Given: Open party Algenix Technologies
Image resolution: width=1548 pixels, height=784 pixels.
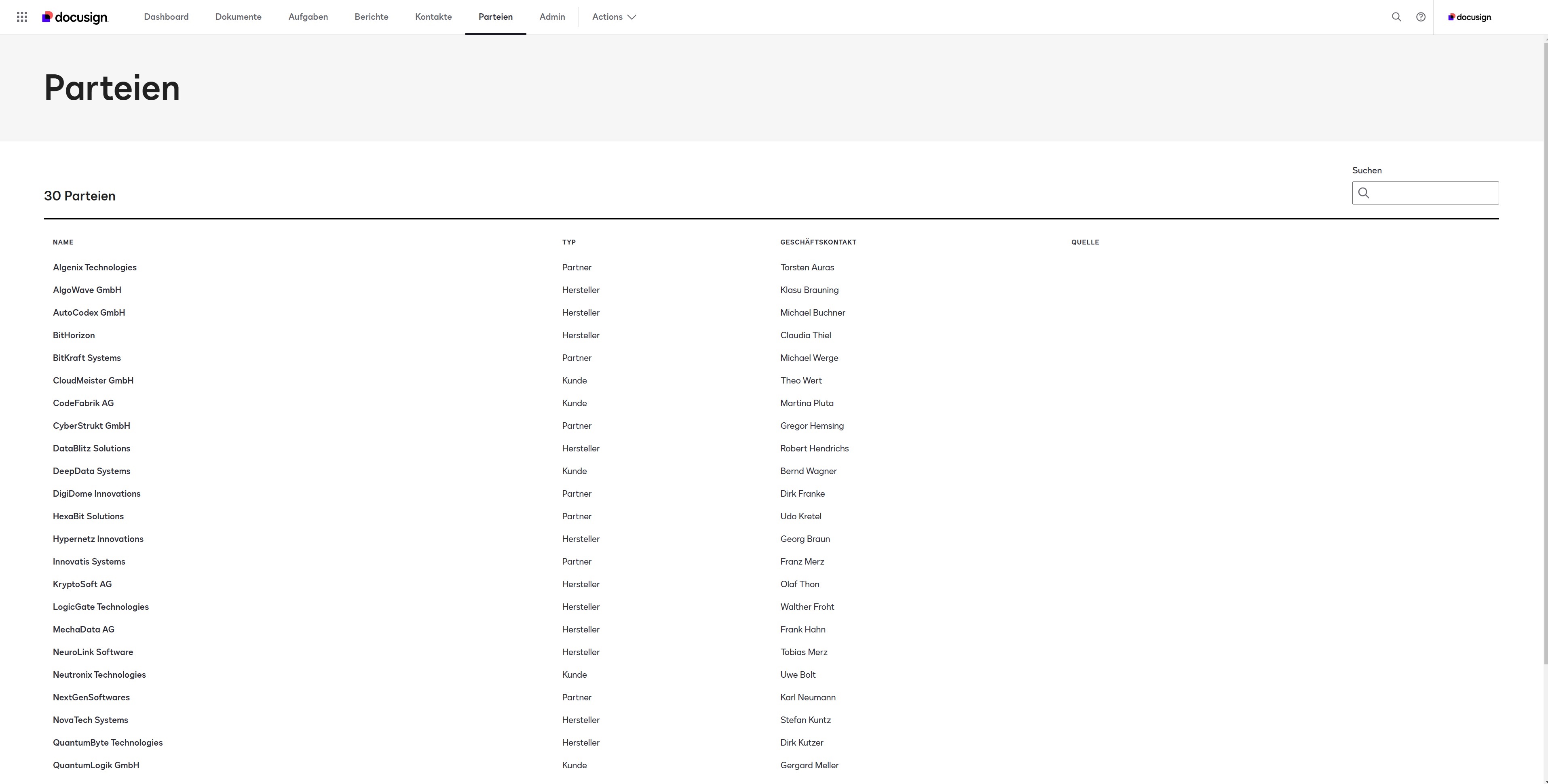Looking at the screenshot, I should click(95, 268).
